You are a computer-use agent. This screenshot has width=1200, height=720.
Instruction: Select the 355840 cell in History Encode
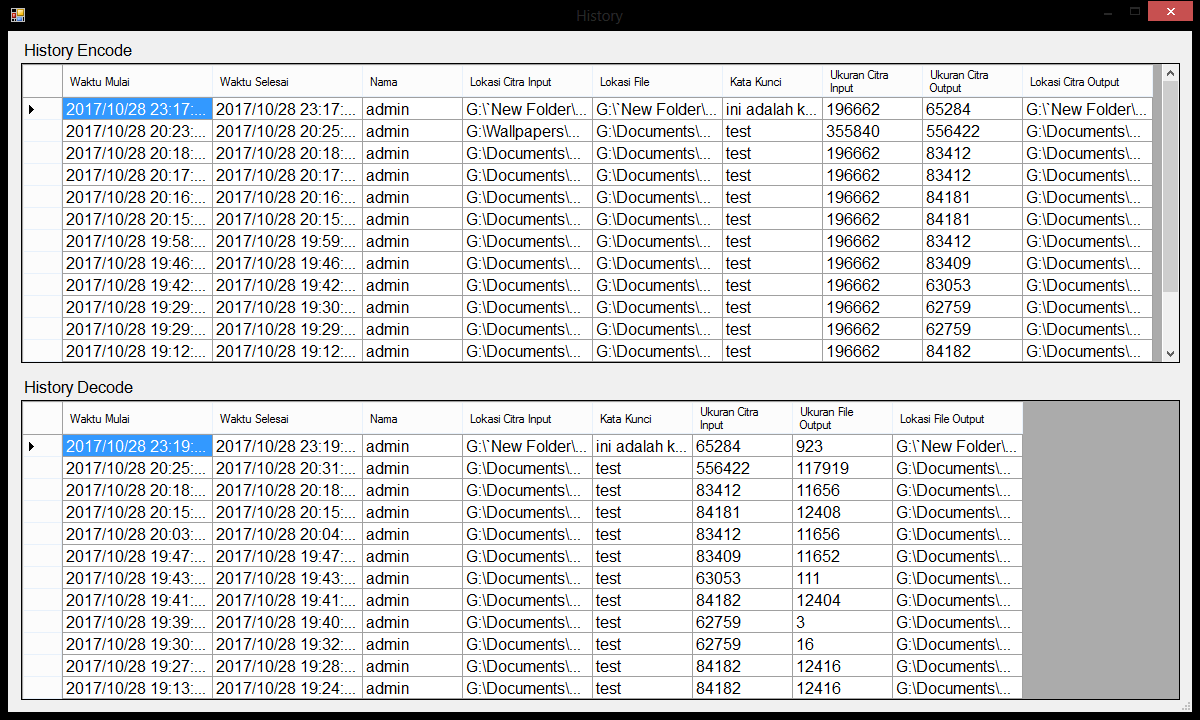coord(872,132)
